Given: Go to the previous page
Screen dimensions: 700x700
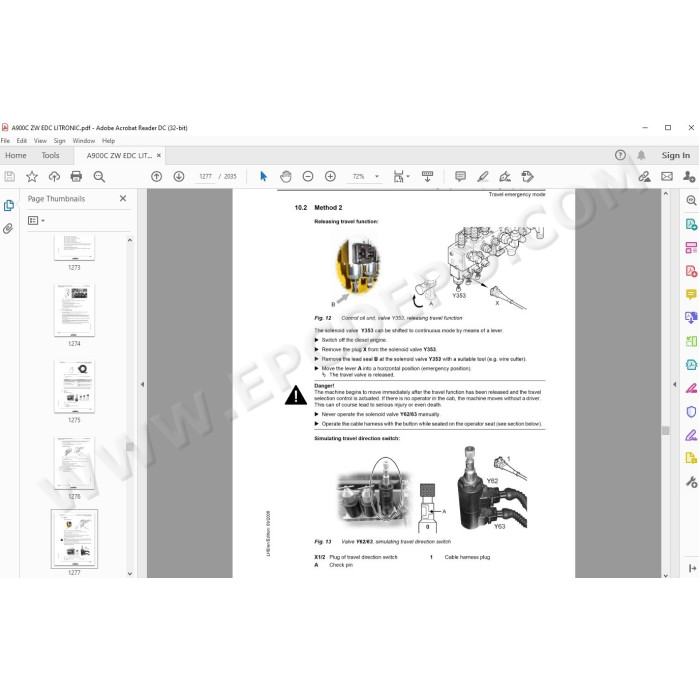Looking at the screenshot, I should click(156, 176).
